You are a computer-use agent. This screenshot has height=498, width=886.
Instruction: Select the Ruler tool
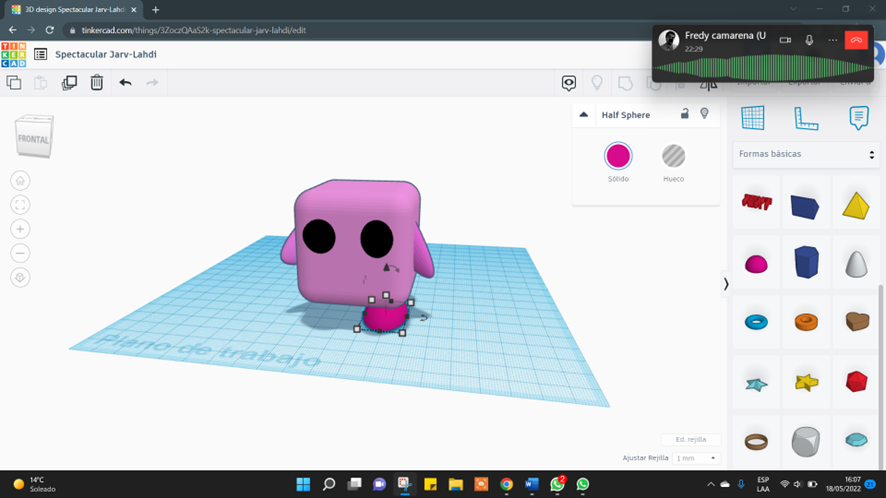click(x=806, y=118)
